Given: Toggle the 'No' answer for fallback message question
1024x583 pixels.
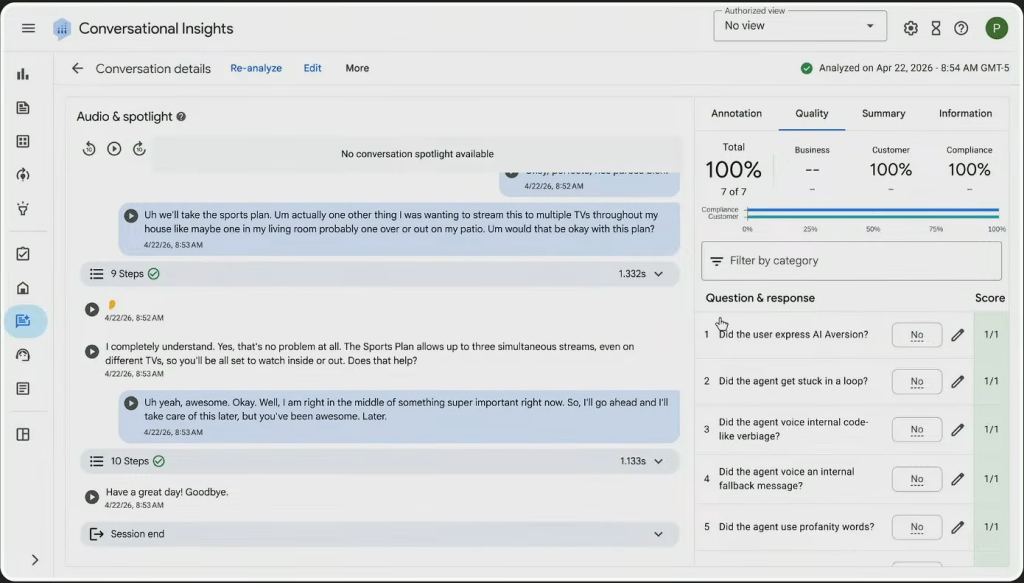Looking at the screenshot, I should 916,479.
